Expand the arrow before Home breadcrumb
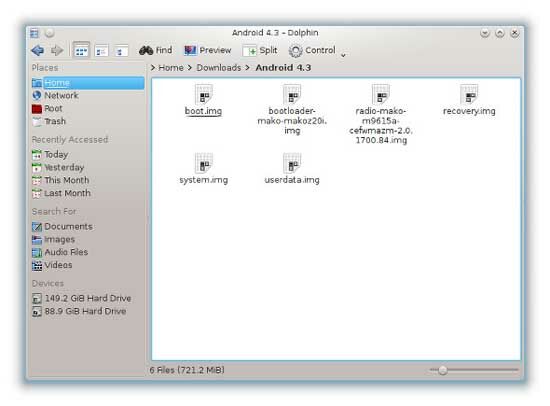Viewport: 550px width, 406px height. (153, 68)
